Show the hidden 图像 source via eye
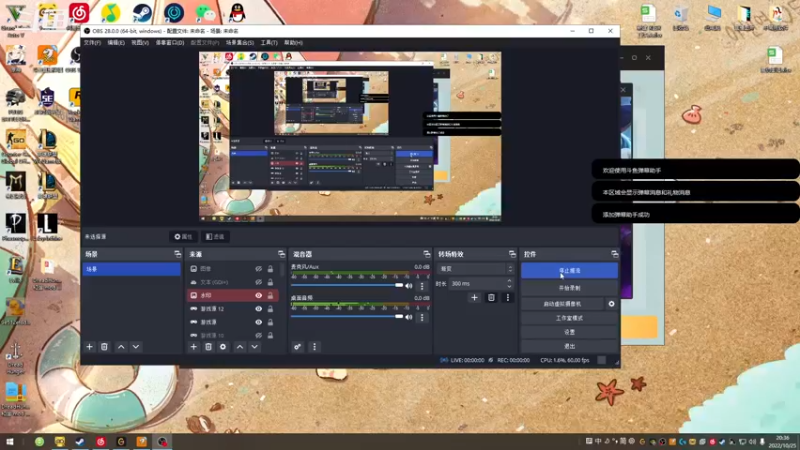The height and width of the screenshot is (450, 800). point(259,269)
